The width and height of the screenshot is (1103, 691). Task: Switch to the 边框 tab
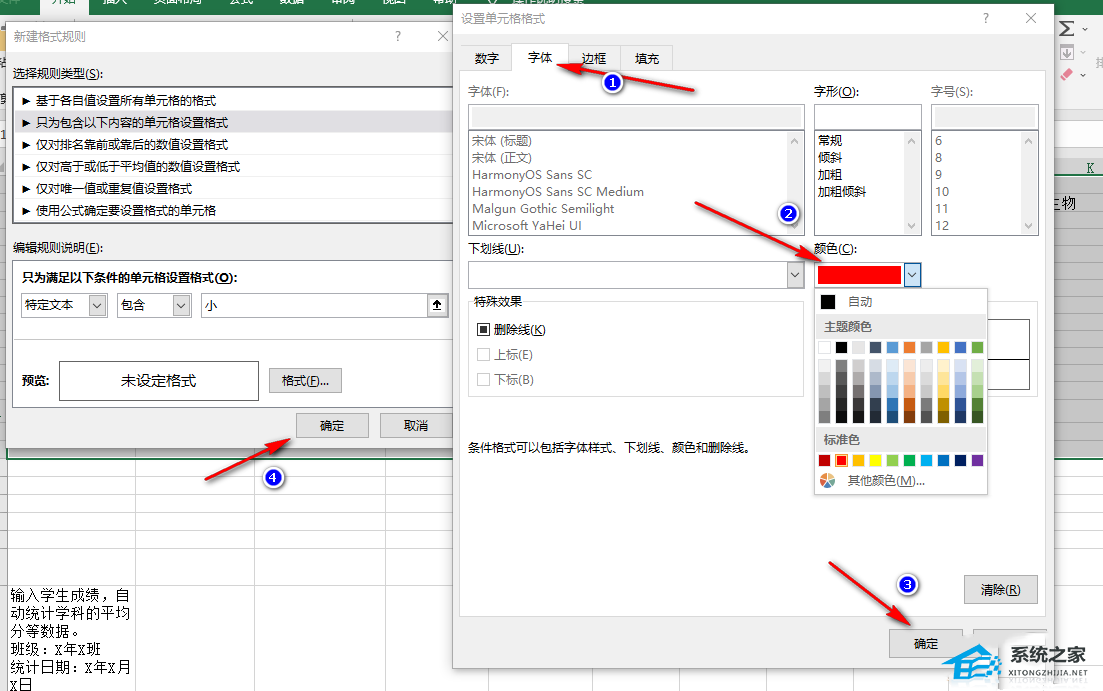(x=594, y=59)
